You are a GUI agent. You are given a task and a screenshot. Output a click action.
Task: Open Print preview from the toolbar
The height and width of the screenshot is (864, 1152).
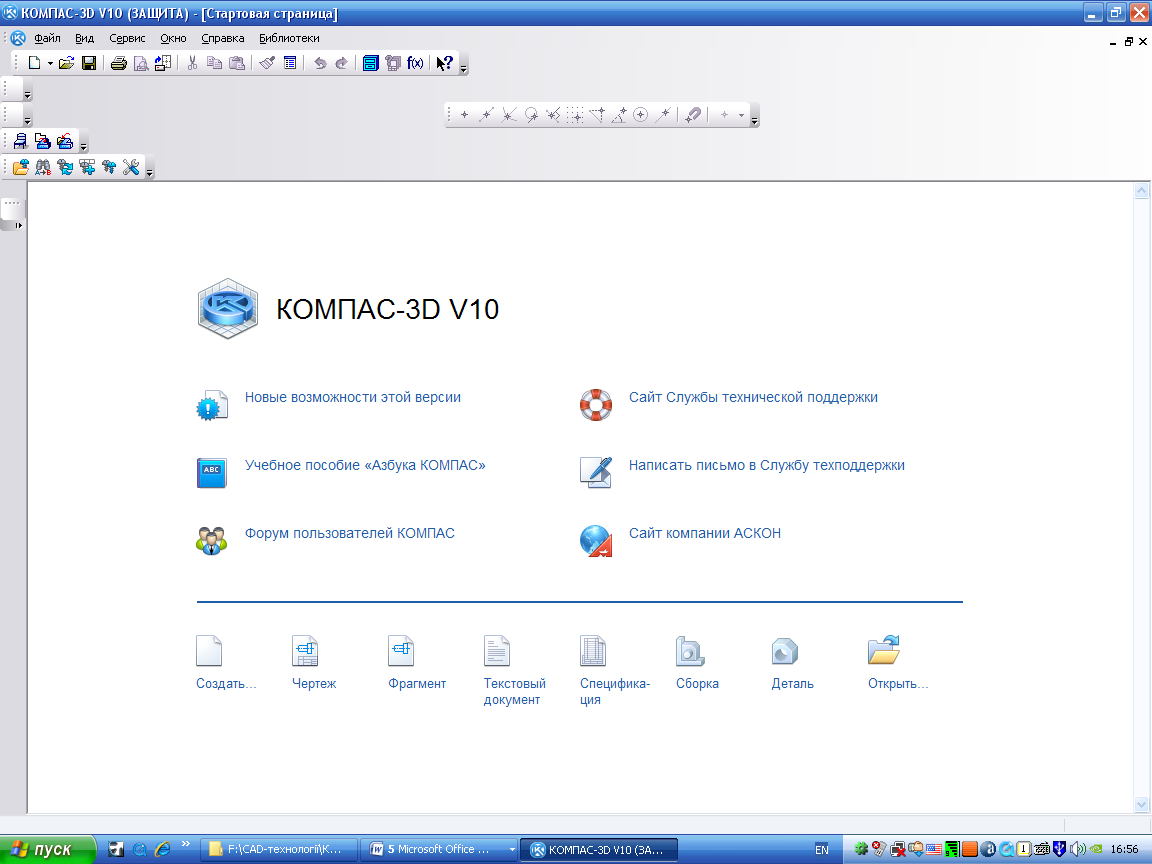click(x=140, y=63)
